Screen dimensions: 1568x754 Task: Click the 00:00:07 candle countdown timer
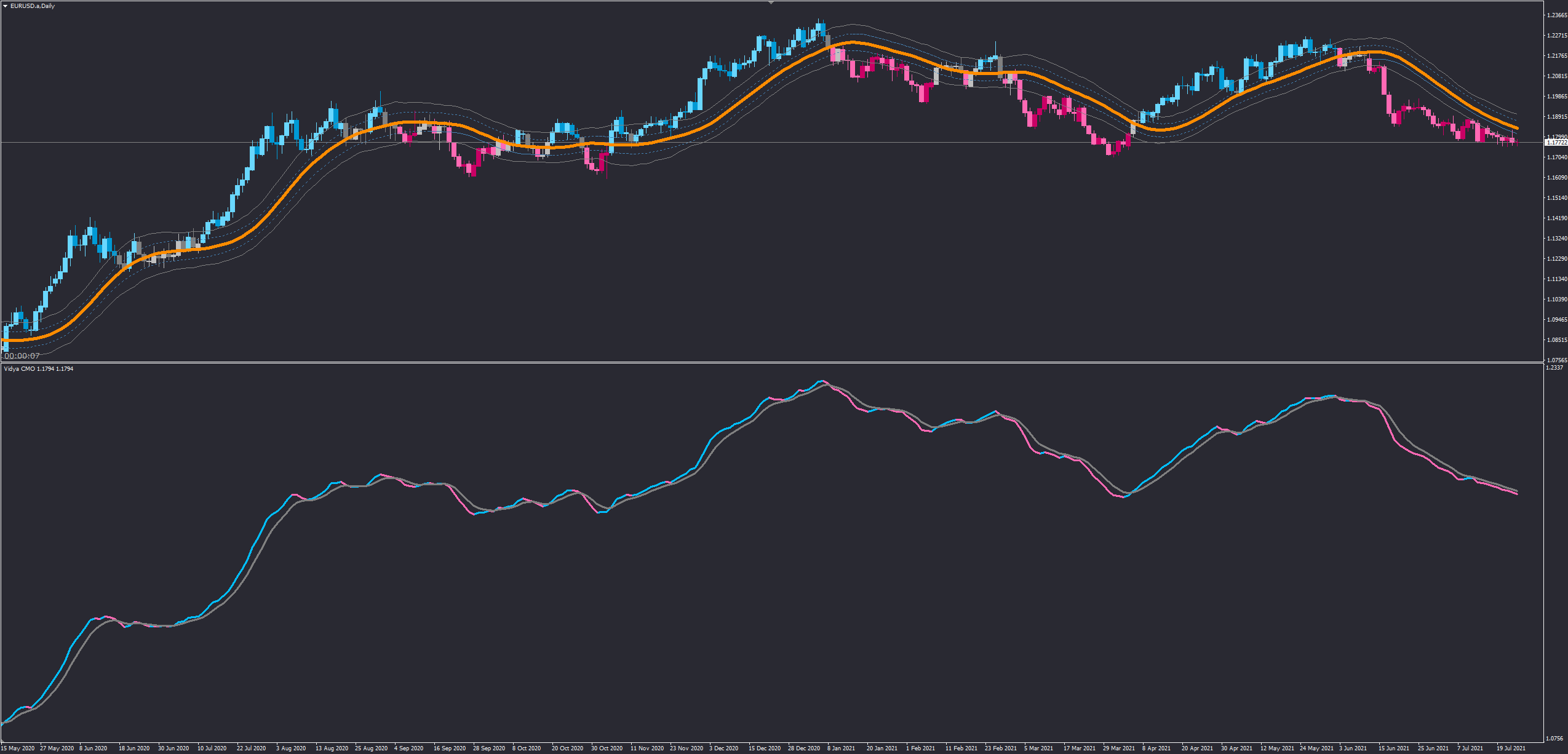click(22, 355)
